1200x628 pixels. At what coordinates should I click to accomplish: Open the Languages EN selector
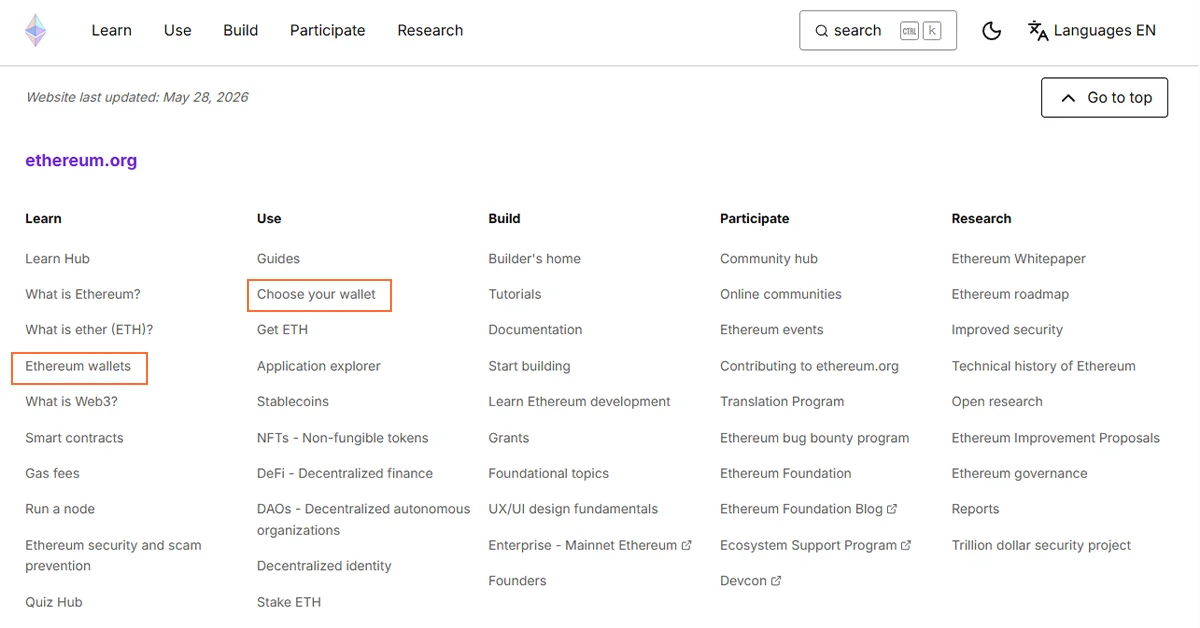(1092, 30)
